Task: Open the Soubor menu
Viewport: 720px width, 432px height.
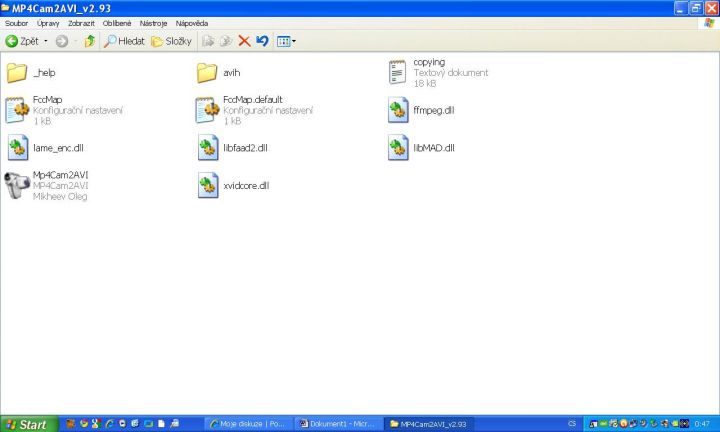Action: [17, 23]
